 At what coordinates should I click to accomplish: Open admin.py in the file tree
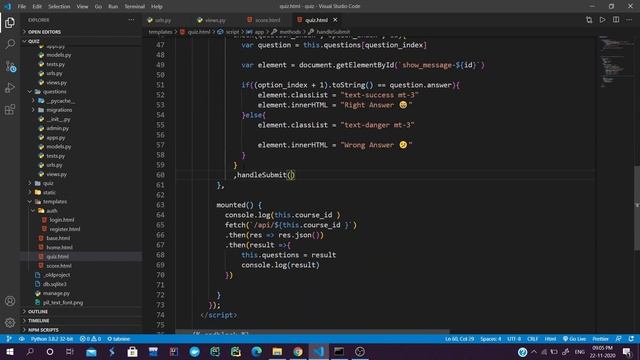58,129
